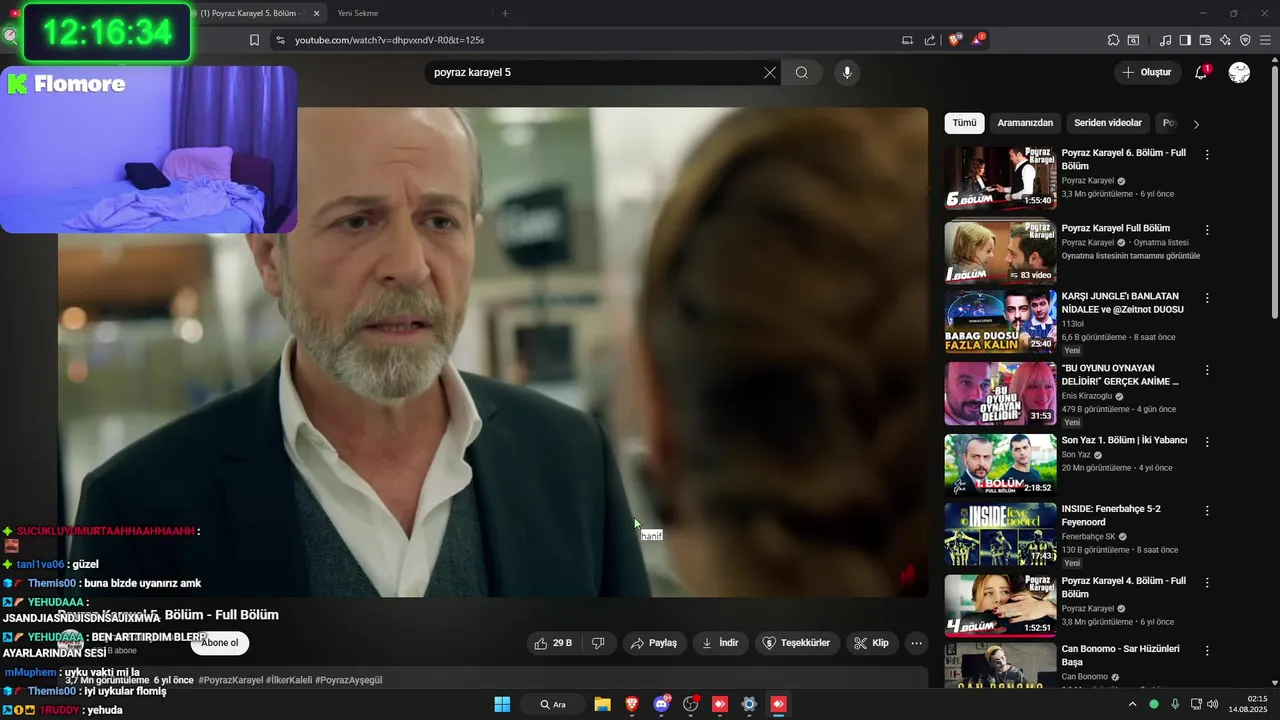Open the browser hamburger main menu
Screen dimensions: 1280x720
[1265, 40]
